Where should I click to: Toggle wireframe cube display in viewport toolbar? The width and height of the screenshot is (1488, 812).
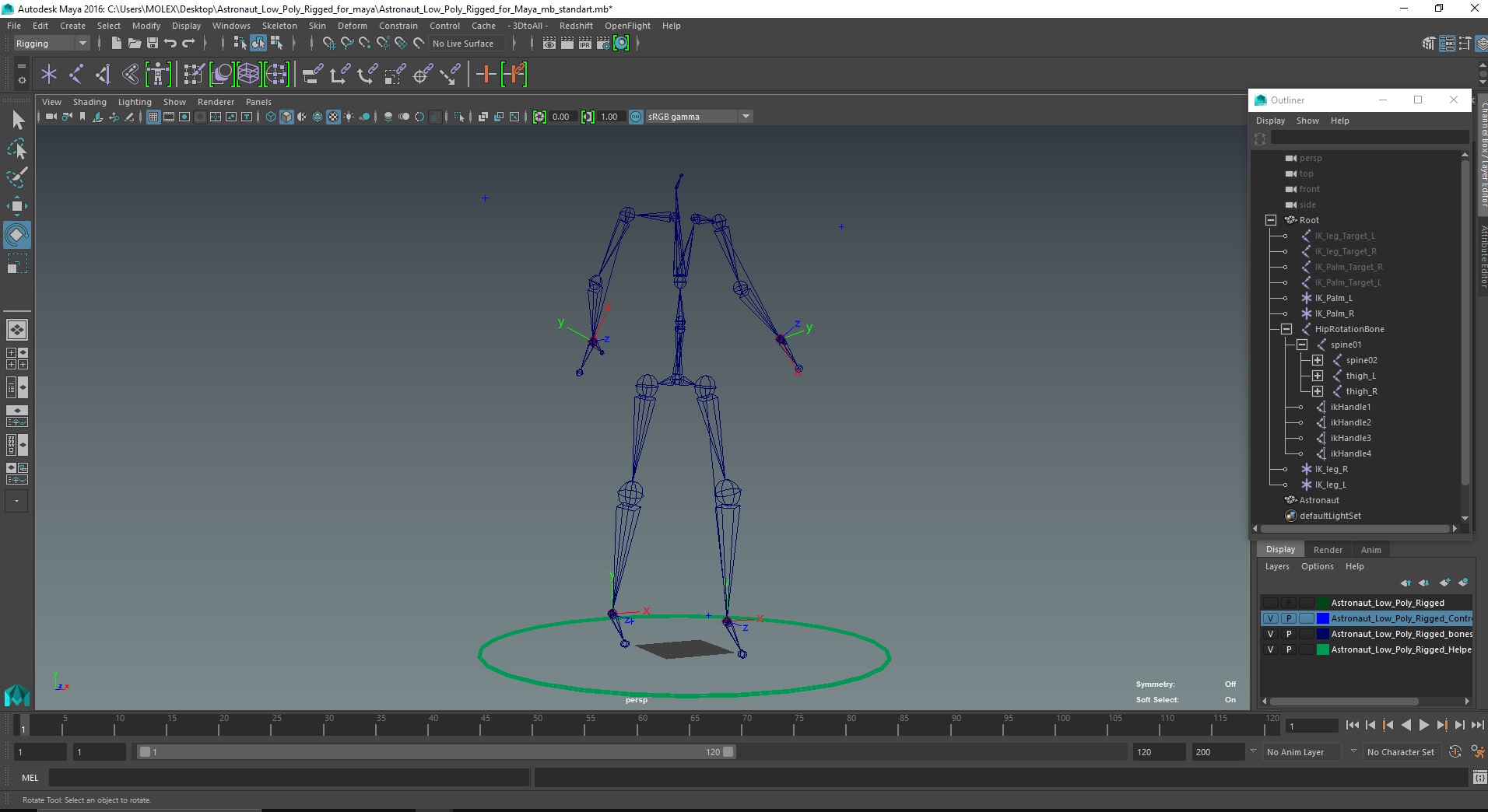coord(271,117)
